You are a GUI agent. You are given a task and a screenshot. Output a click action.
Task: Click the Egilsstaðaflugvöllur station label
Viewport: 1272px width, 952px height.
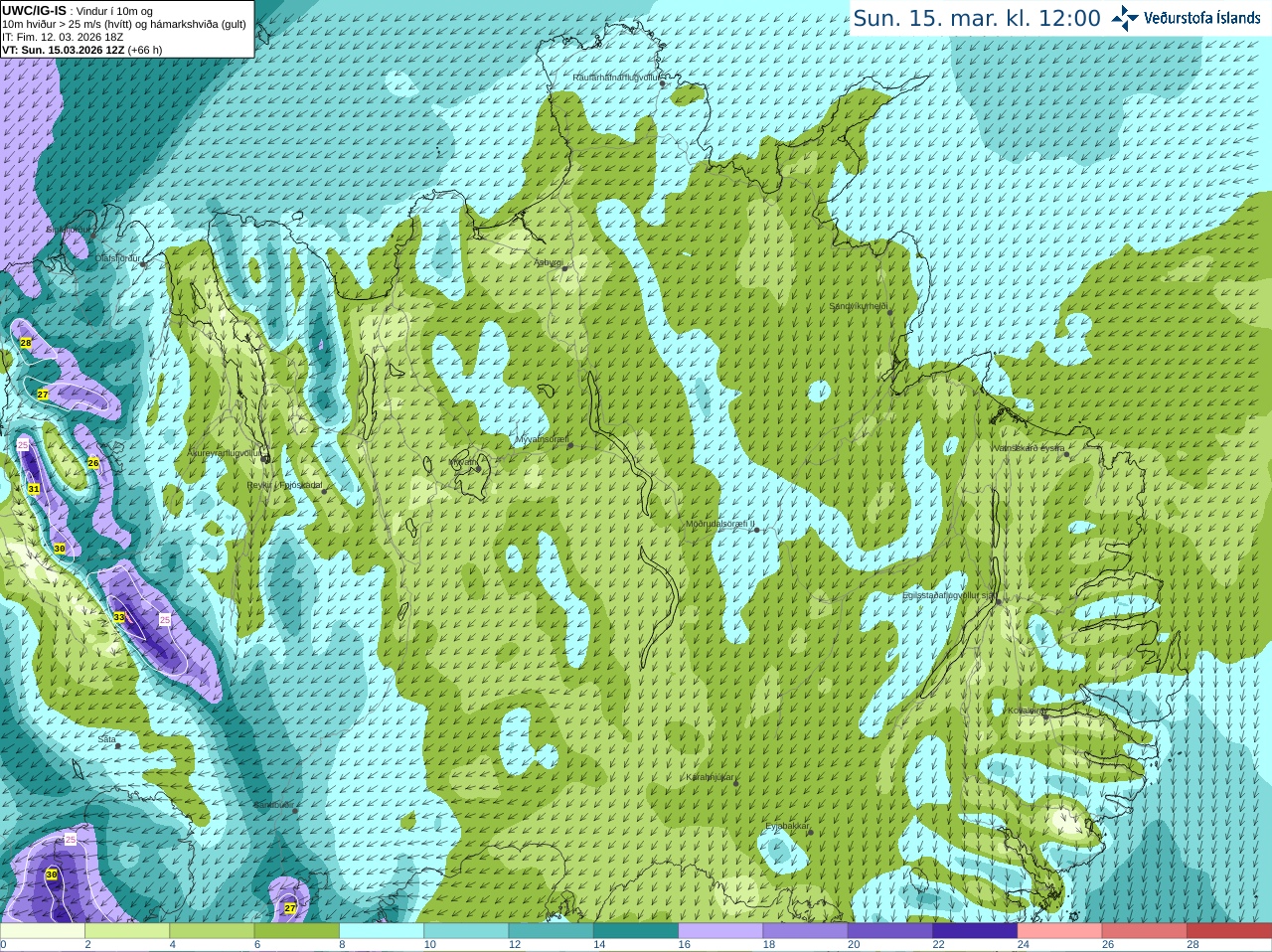948,595
